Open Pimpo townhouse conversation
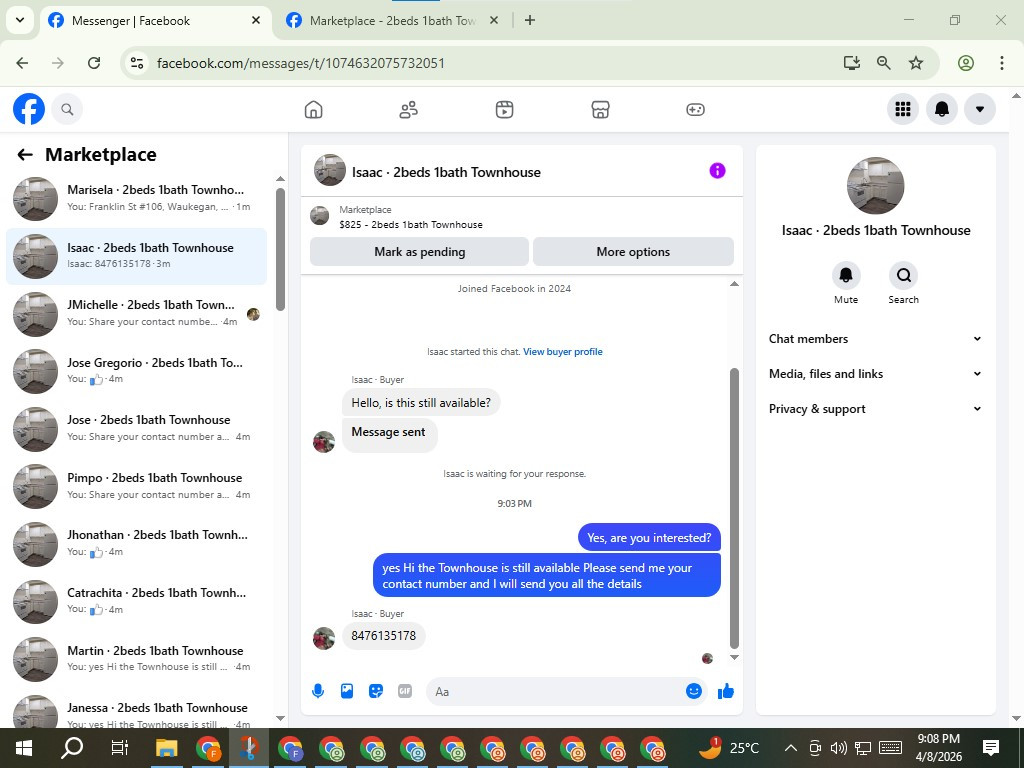 [136, 487]
